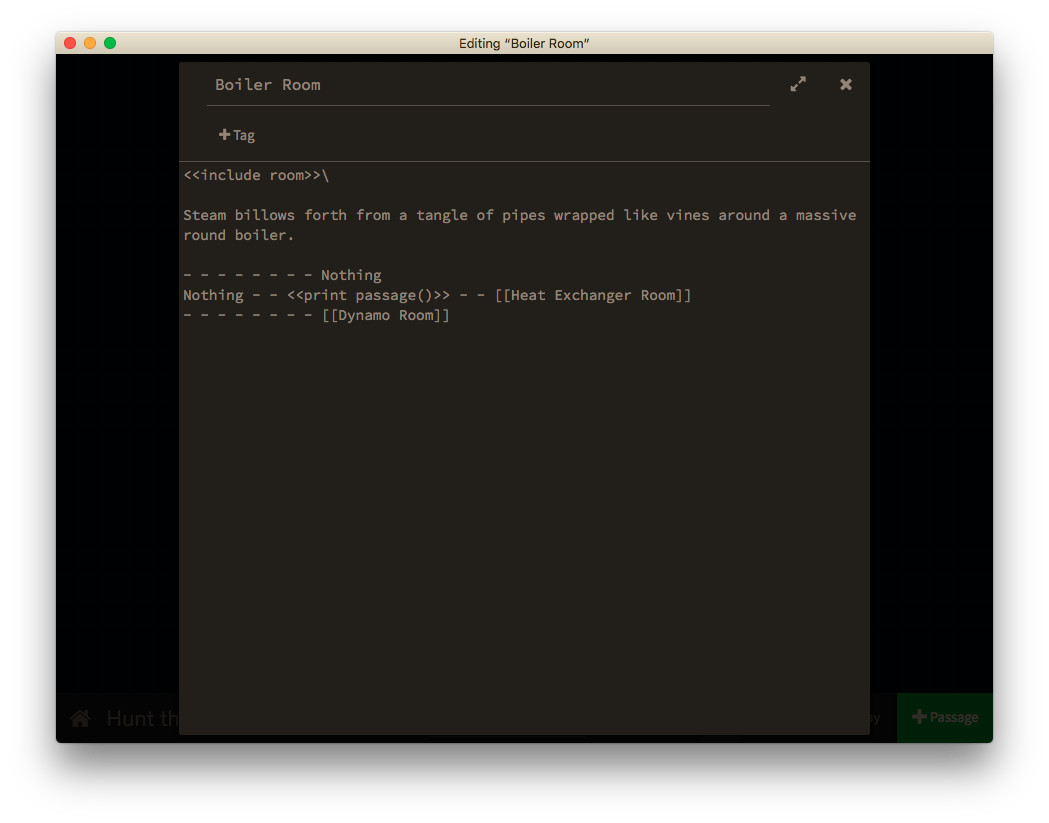
Task: Click the plus icon beside Tag
Action: click(225, 134)
